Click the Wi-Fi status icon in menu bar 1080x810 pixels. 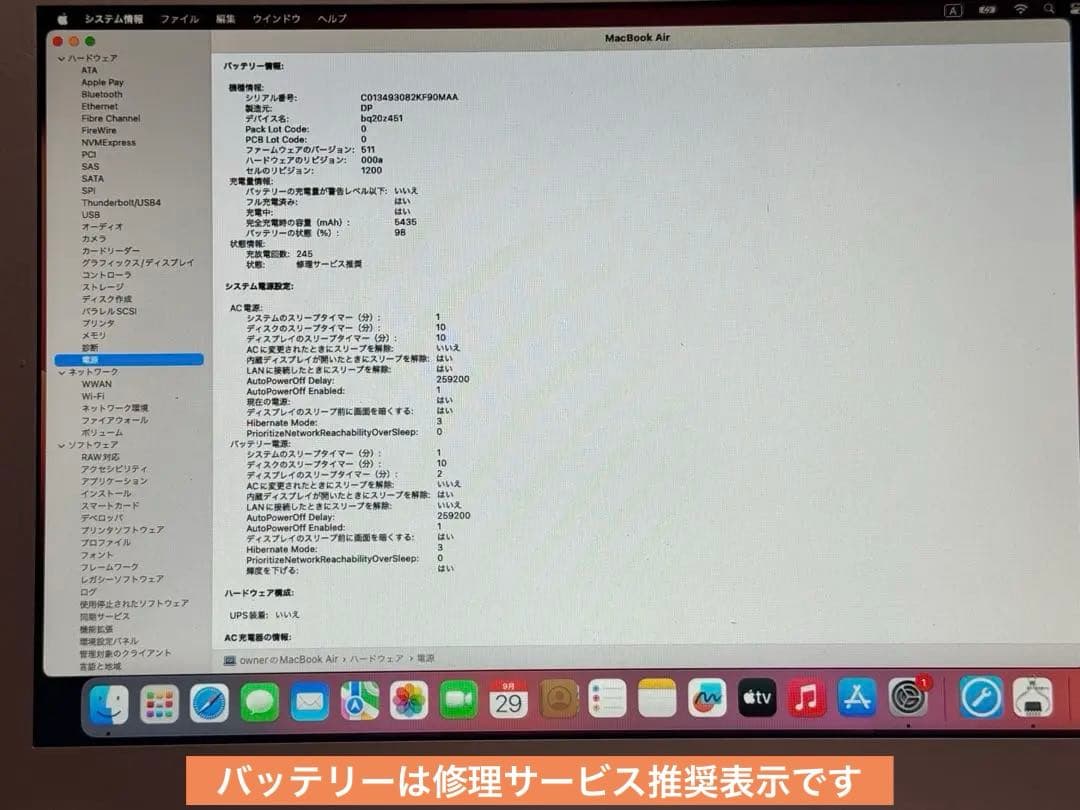click(x=1020, y=9)
